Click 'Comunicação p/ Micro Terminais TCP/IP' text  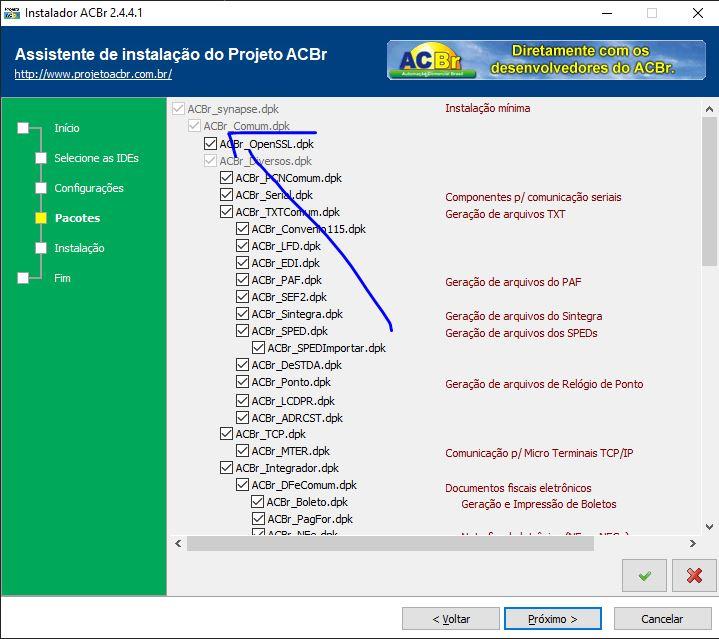point(539,453)
